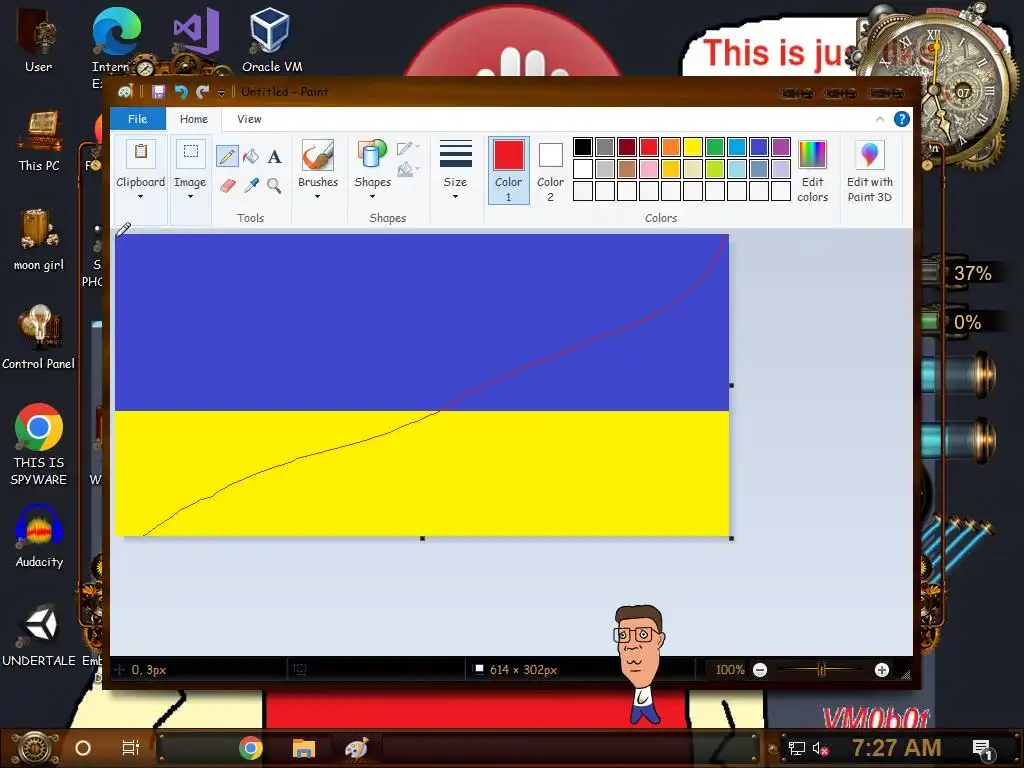
Task: Open Customize Quick Access Toolbar dropdown
Action: 221,93
